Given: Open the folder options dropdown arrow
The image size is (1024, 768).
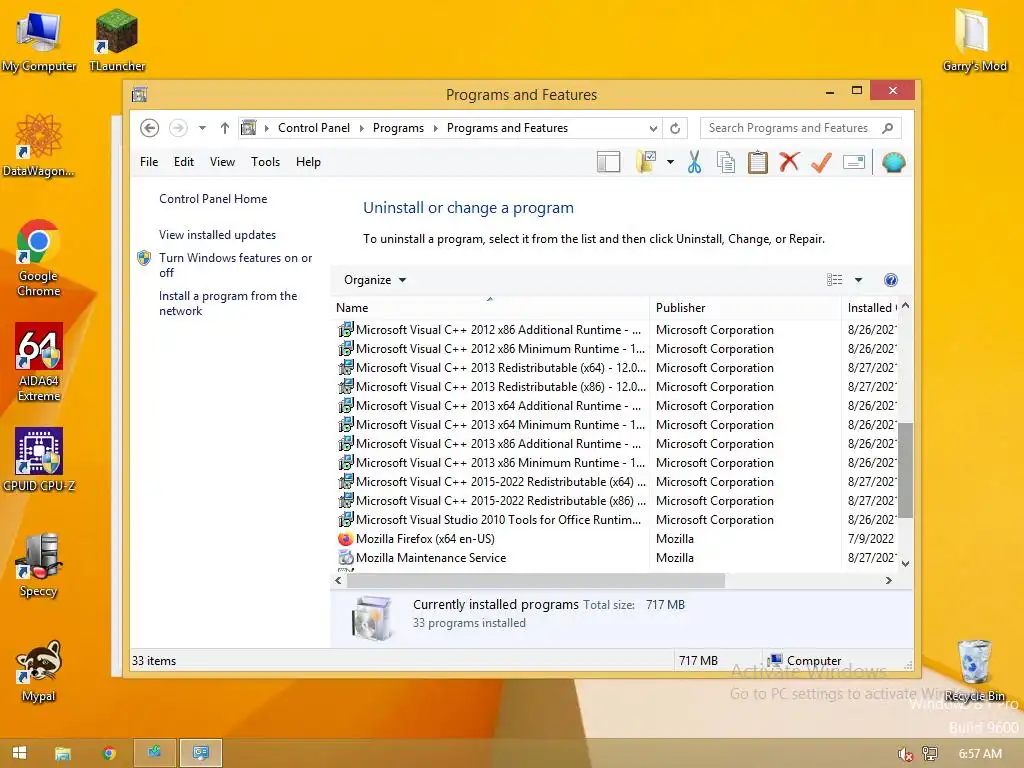Looking at the screenshot, I should (670, 162).
